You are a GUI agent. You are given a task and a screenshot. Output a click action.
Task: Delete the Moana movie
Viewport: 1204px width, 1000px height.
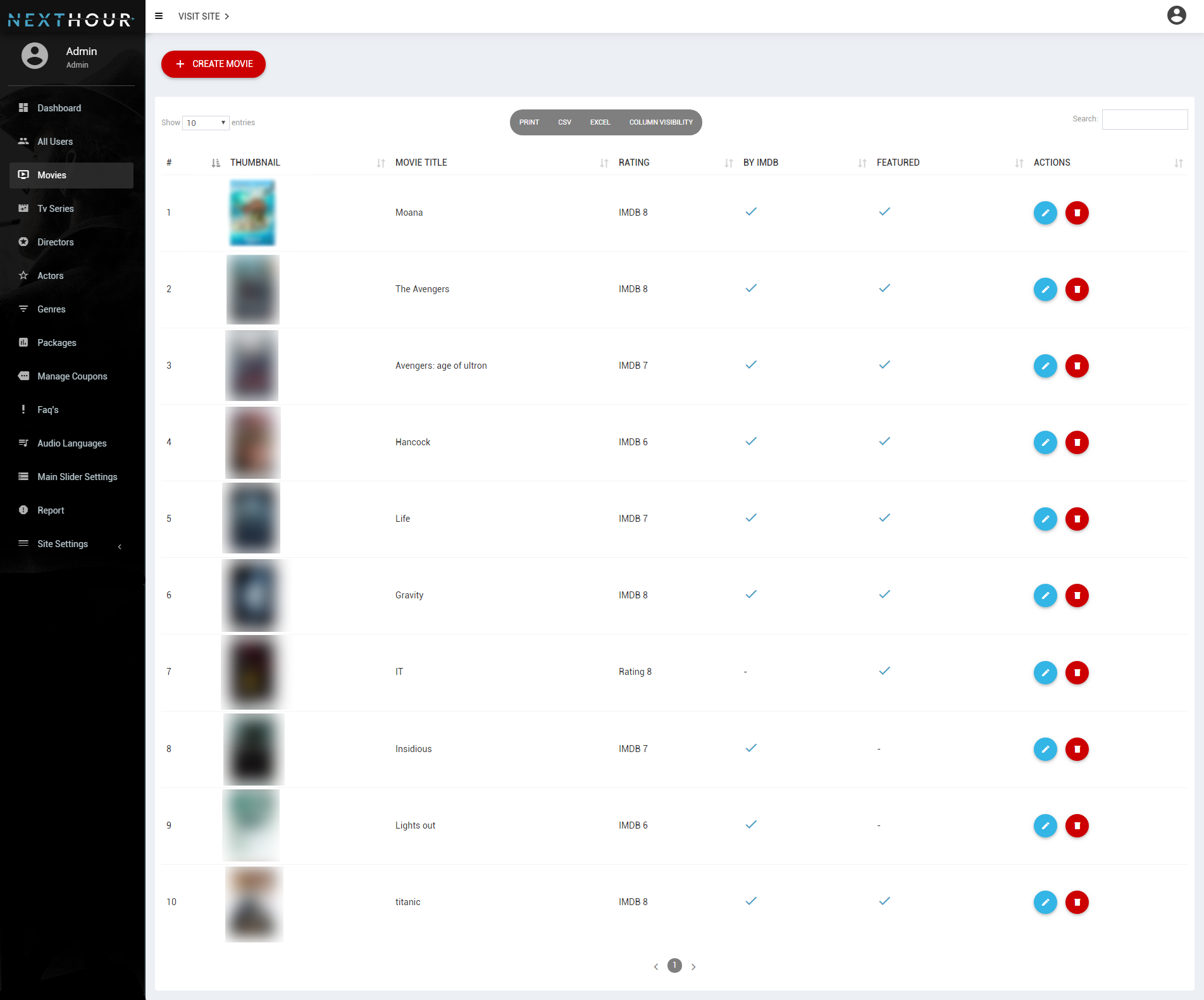click(1077, 213)
